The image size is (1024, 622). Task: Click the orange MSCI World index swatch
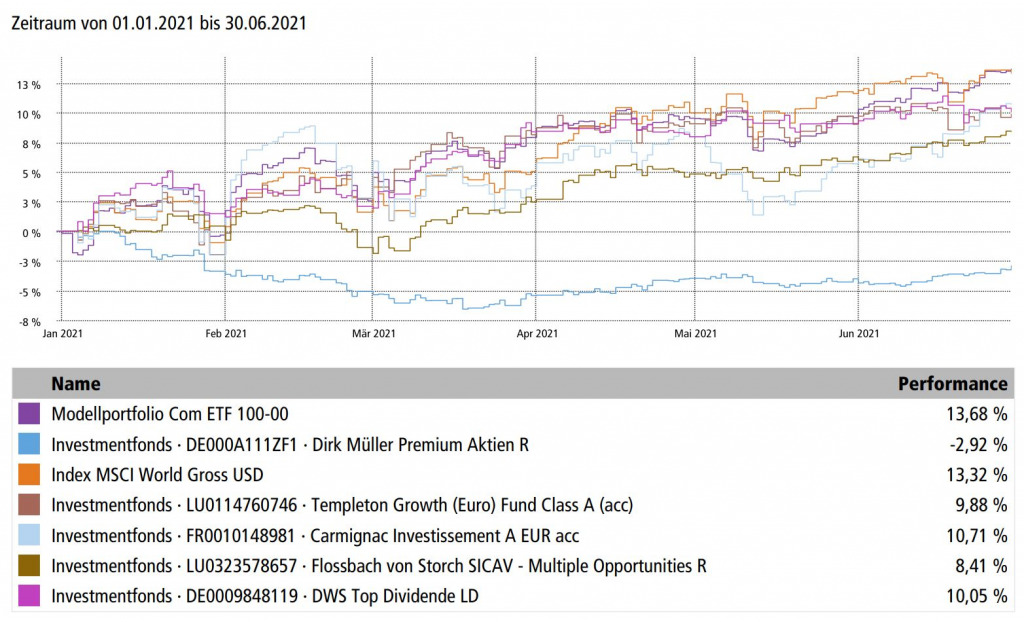click(29, 474)
